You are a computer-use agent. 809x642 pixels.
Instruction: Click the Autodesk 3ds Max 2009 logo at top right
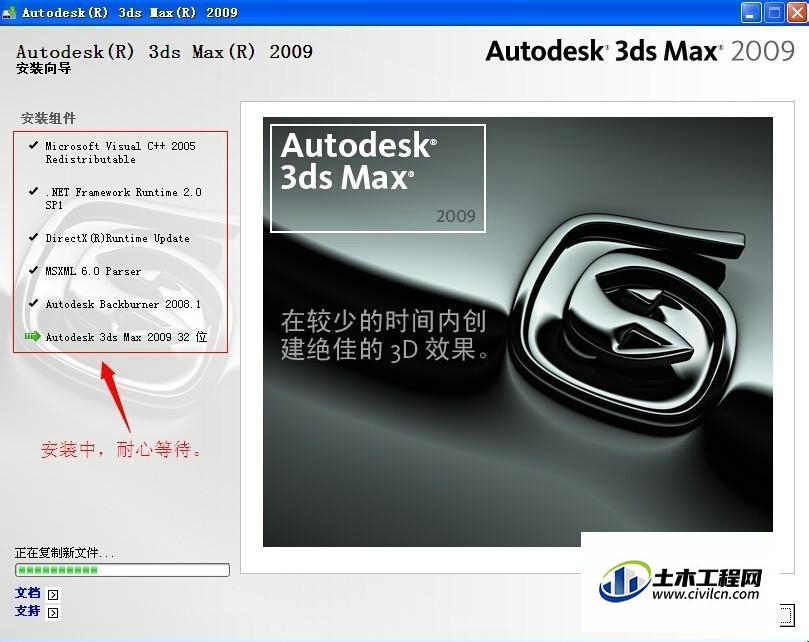point(640,51)
